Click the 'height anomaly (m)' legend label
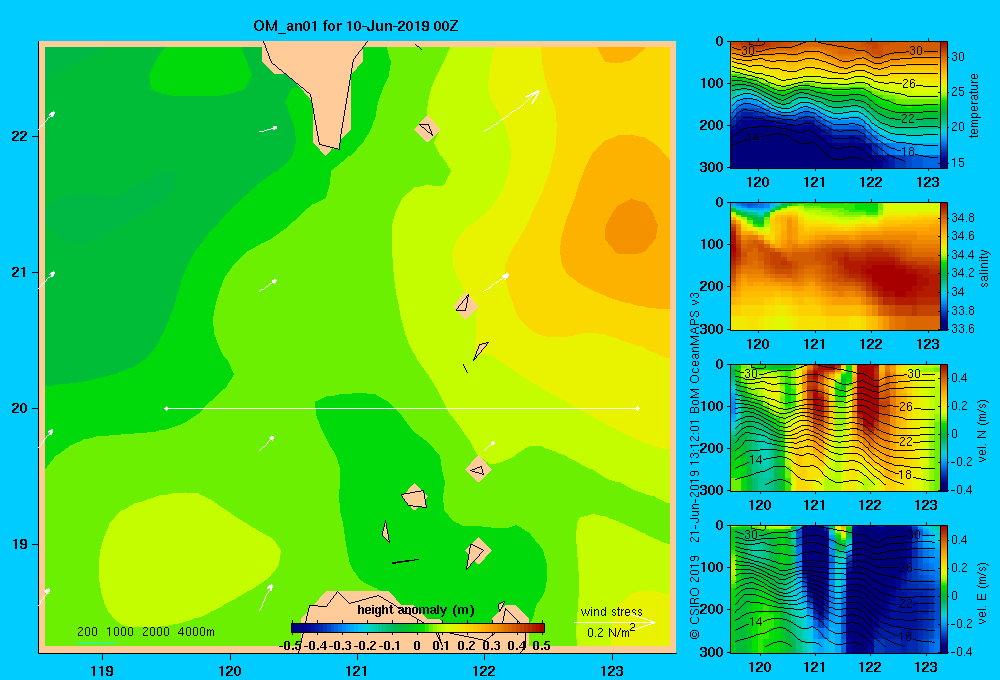The height and width of the screenshot is (680, 1000). [416, 610]
